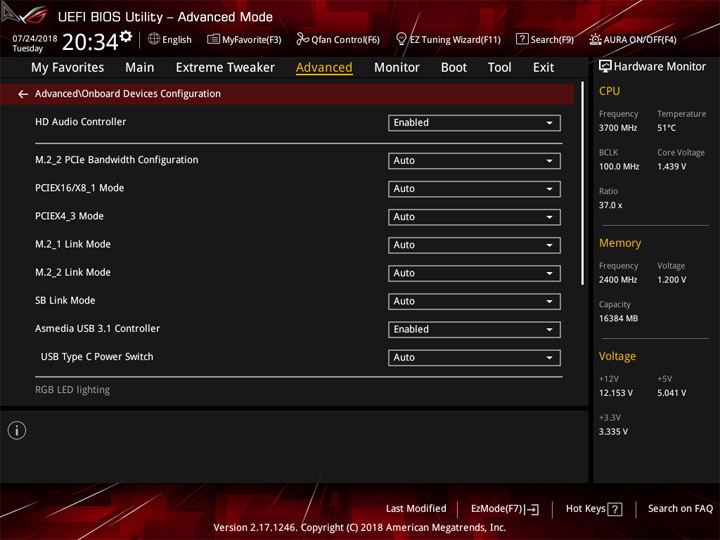Viewport: 720px width, 540px height.
Task: Click Last Modified
Action: tap(416, 509)
